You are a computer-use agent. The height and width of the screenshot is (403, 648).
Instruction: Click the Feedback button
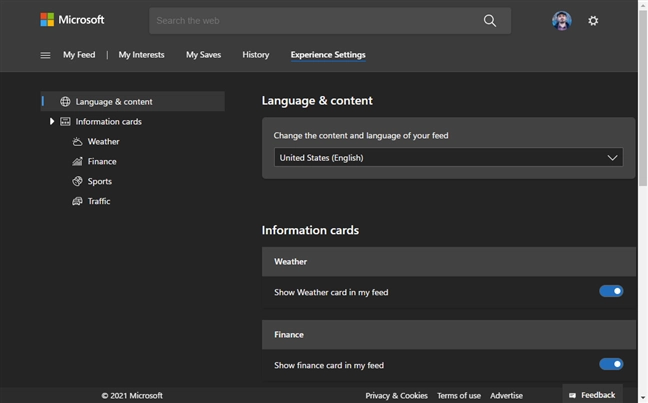pos(593,395)
